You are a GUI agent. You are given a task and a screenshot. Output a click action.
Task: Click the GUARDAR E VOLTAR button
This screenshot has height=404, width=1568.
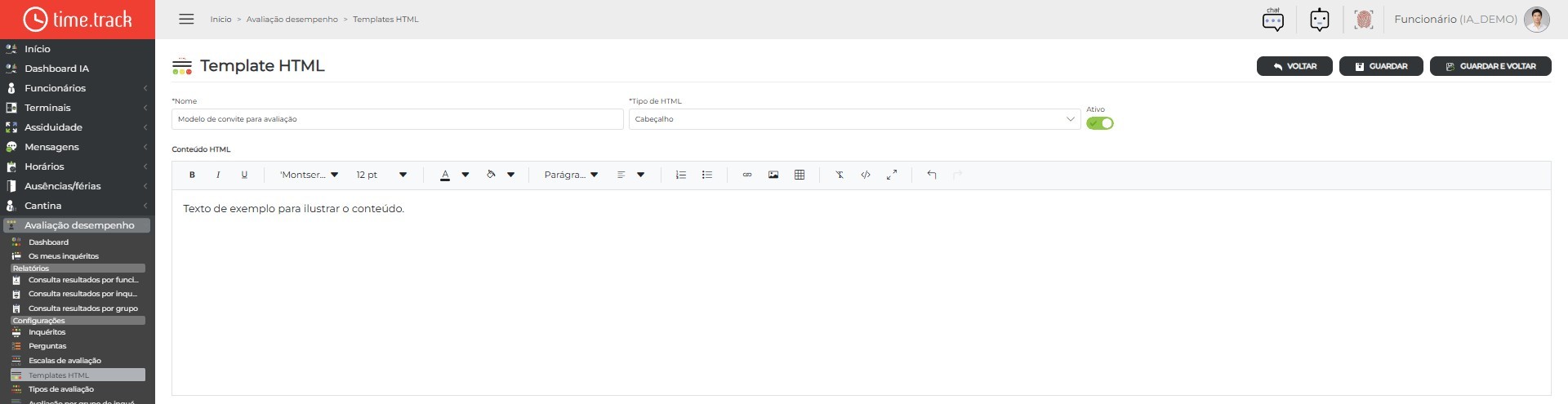(1490, 66)
